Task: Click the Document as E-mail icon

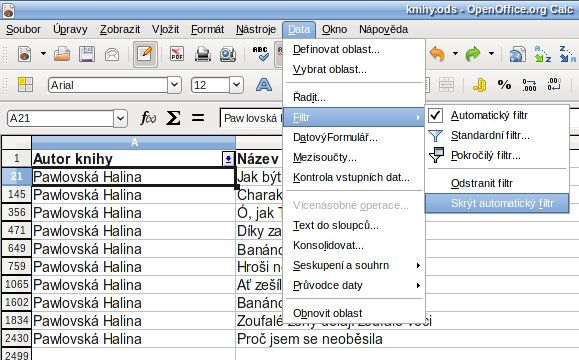Action: [112, 54]
